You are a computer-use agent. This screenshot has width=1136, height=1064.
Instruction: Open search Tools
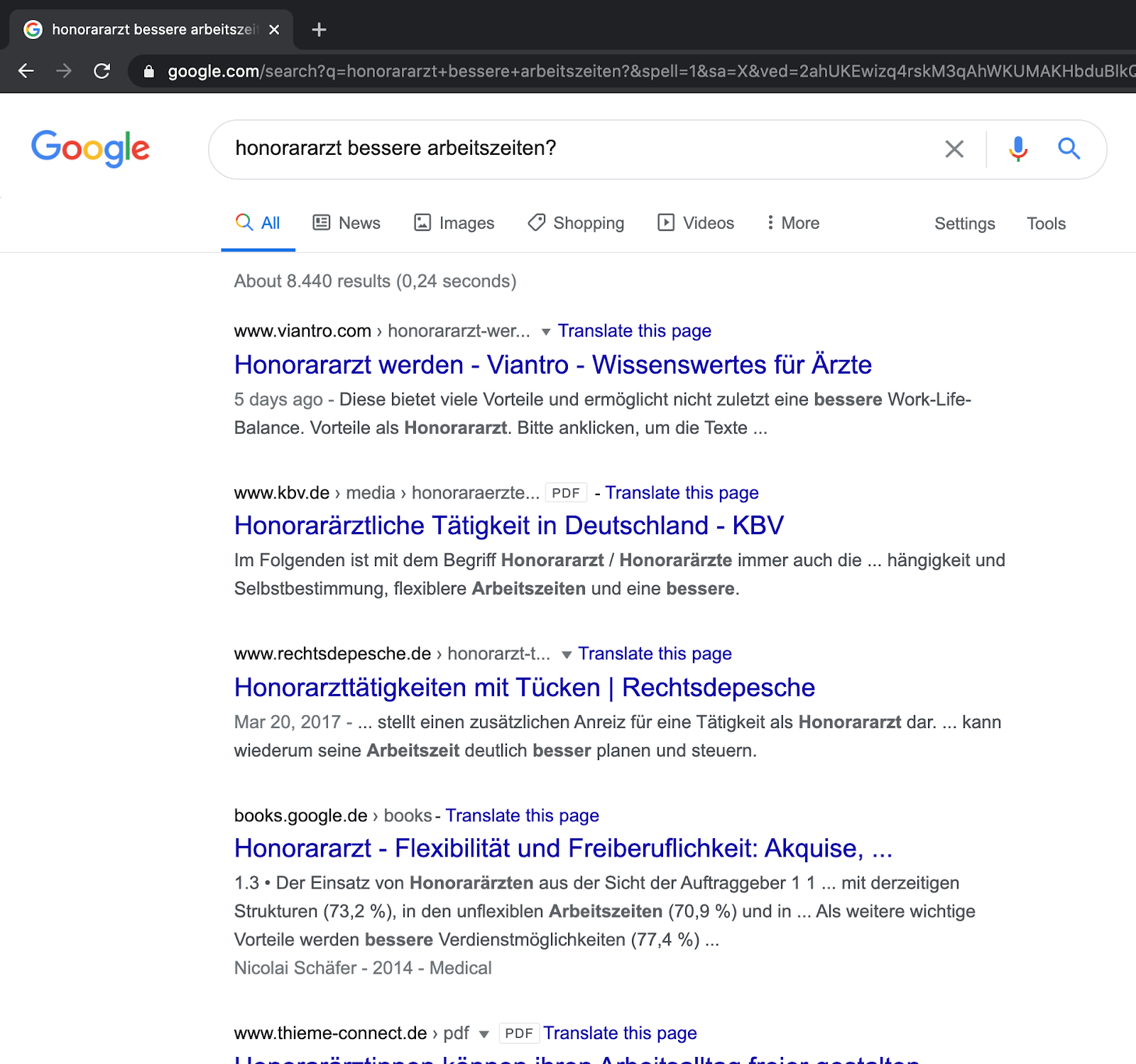(1046, 224)
